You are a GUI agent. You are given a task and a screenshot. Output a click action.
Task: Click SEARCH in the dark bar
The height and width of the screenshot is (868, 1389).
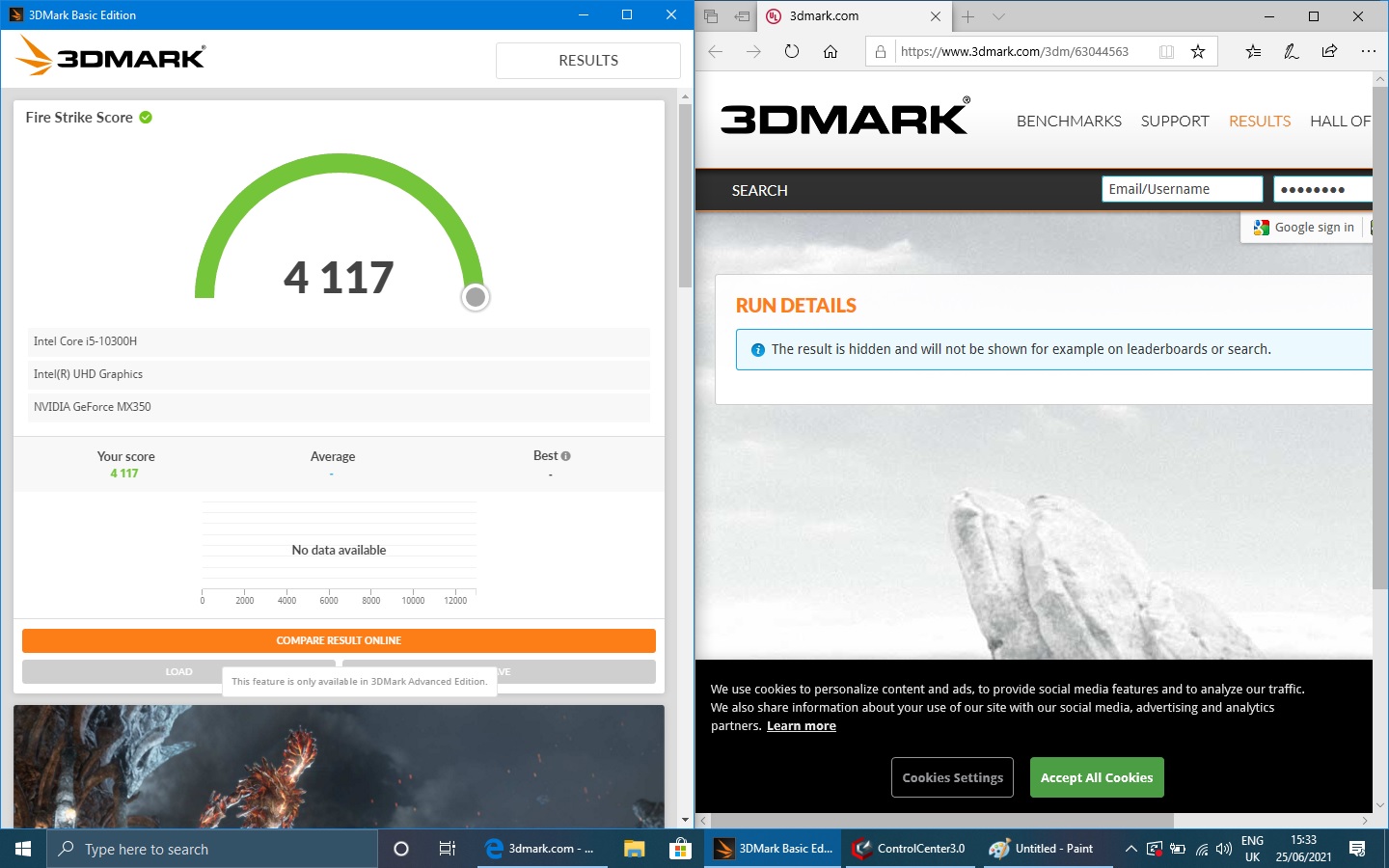(x=759, y=191)
